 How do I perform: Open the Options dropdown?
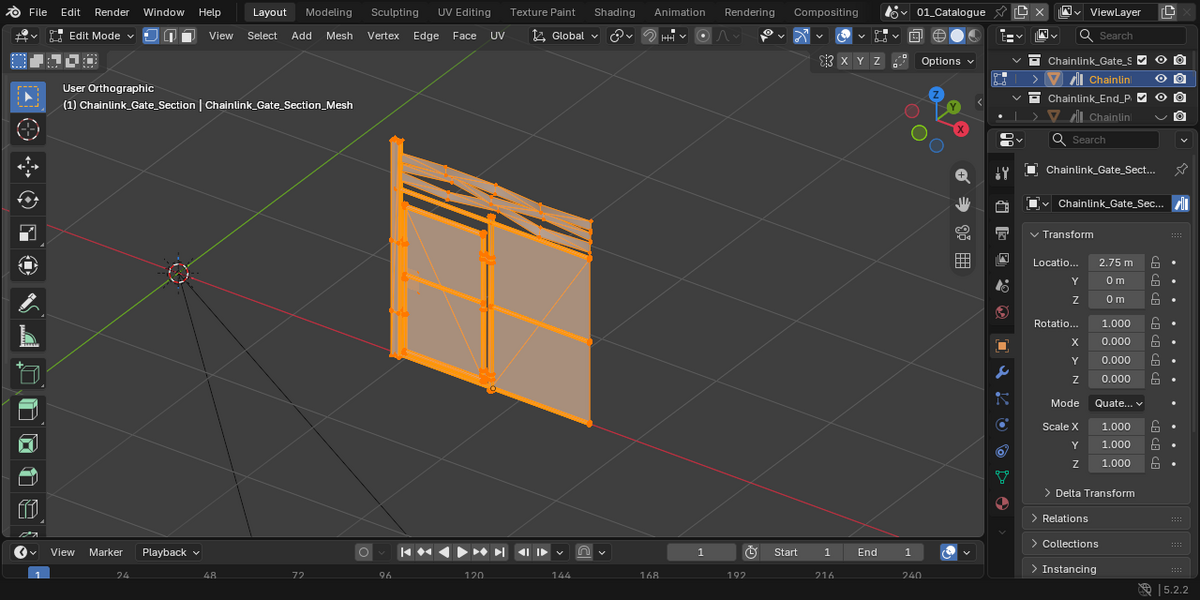946,61
